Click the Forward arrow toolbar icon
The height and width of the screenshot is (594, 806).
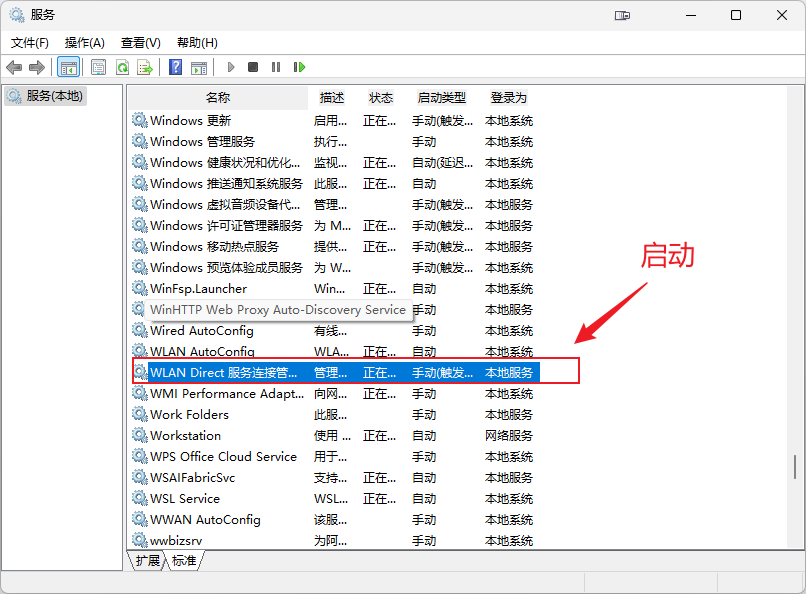tap(37, 67)
